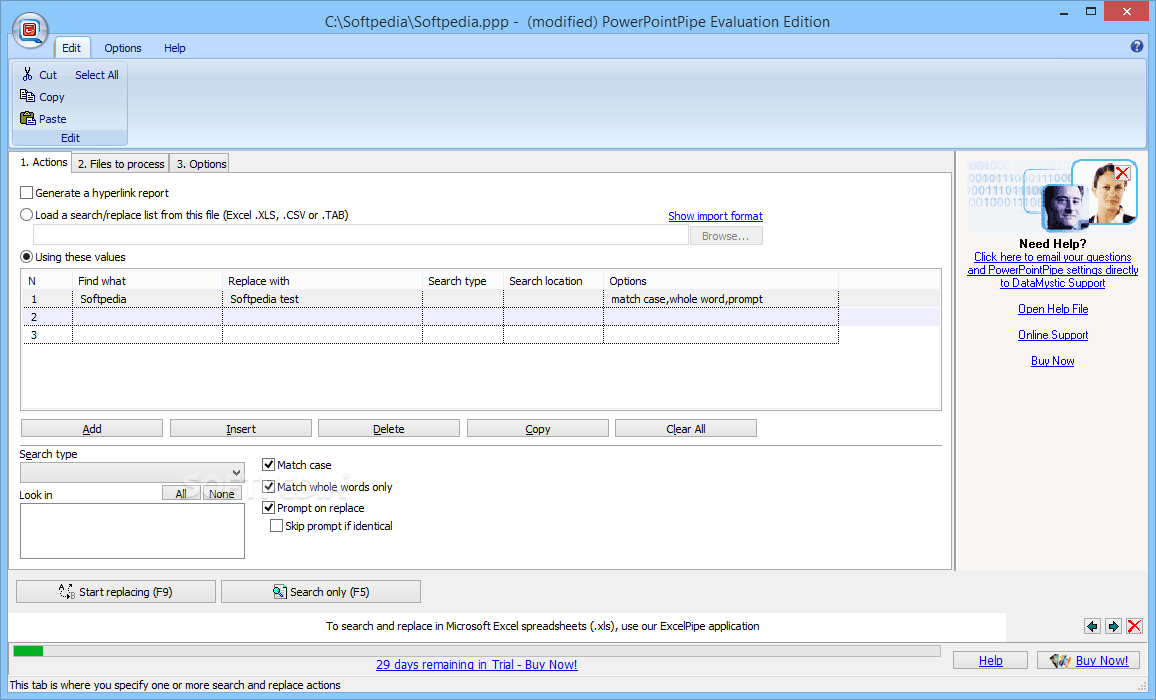Expand the Search type dropdown
Image resolution: width=1156 pixels, height=700 pixels.
coord(236,473)
